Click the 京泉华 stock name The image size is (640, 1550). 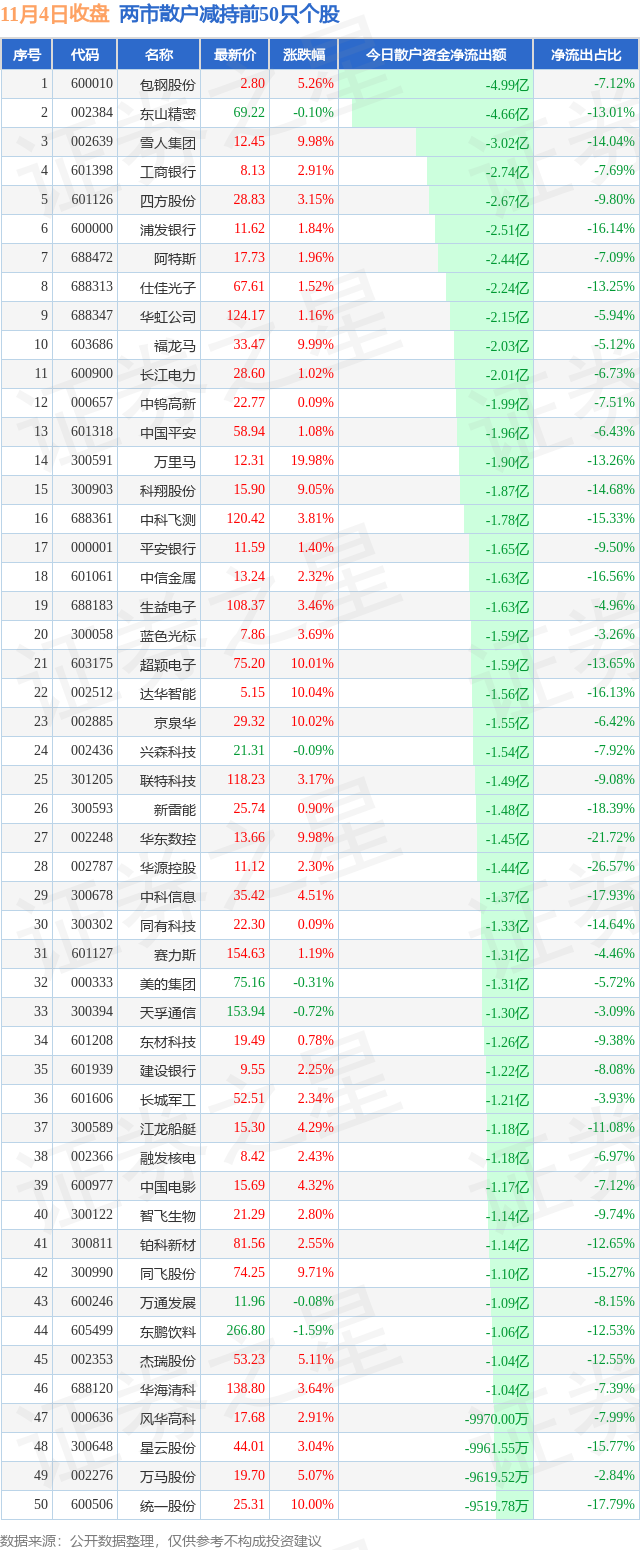pos(176,723)
